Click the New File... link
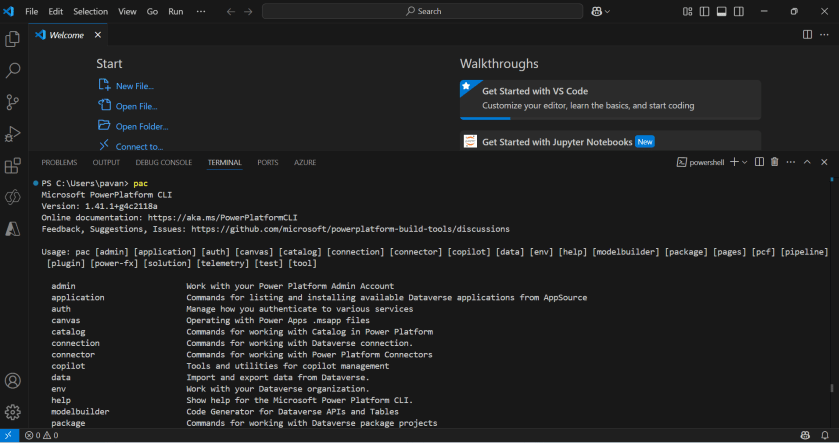839x443 pixels. pyautogui.click(x=134, y=86)
